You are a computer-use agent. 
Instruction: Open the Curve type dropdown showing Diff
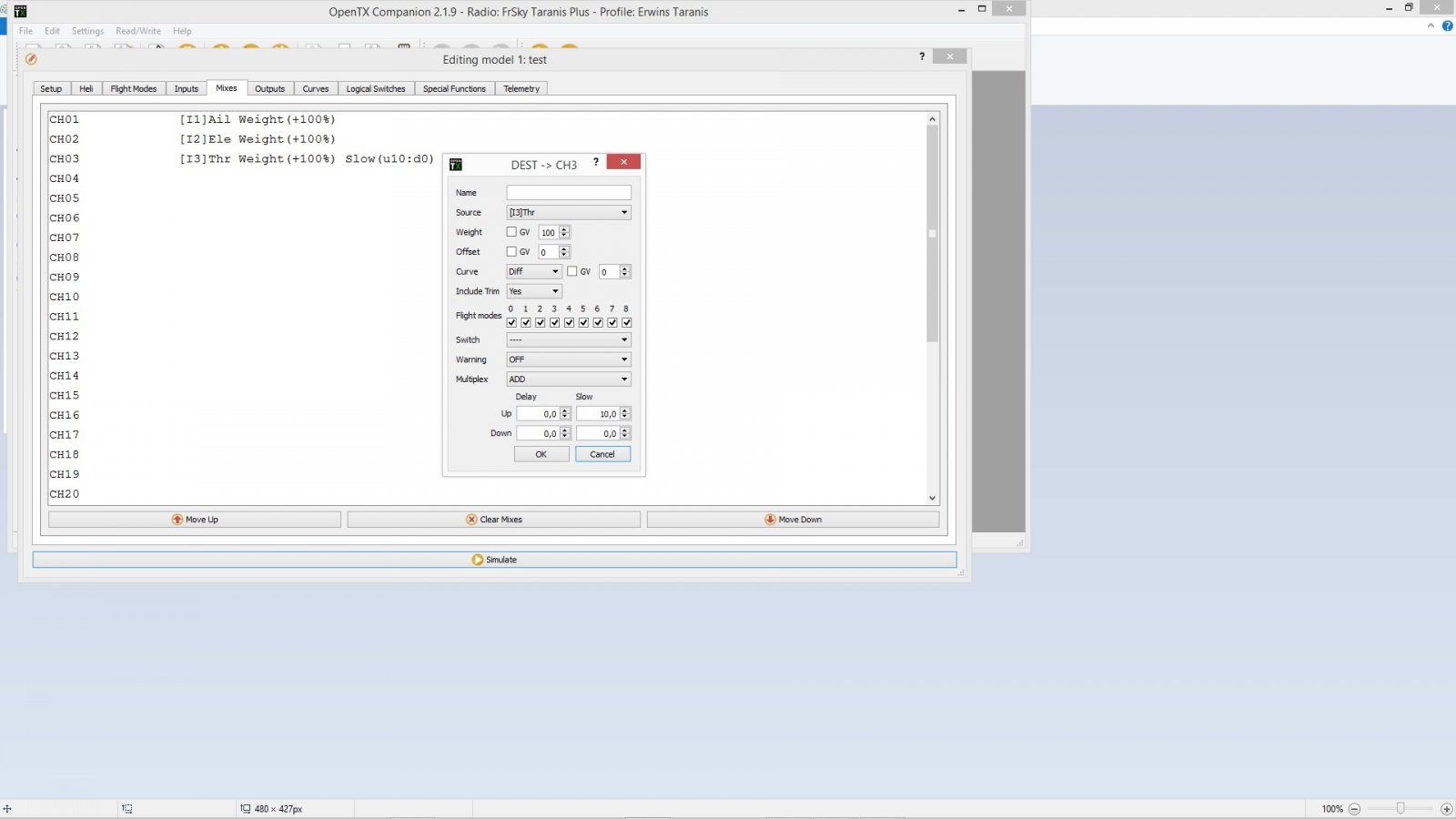tap(534, 271)
